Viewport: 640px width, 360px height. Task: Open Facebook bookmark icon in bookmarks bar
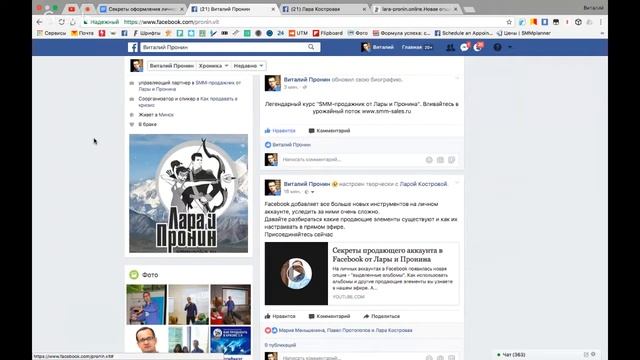point(124,33)
